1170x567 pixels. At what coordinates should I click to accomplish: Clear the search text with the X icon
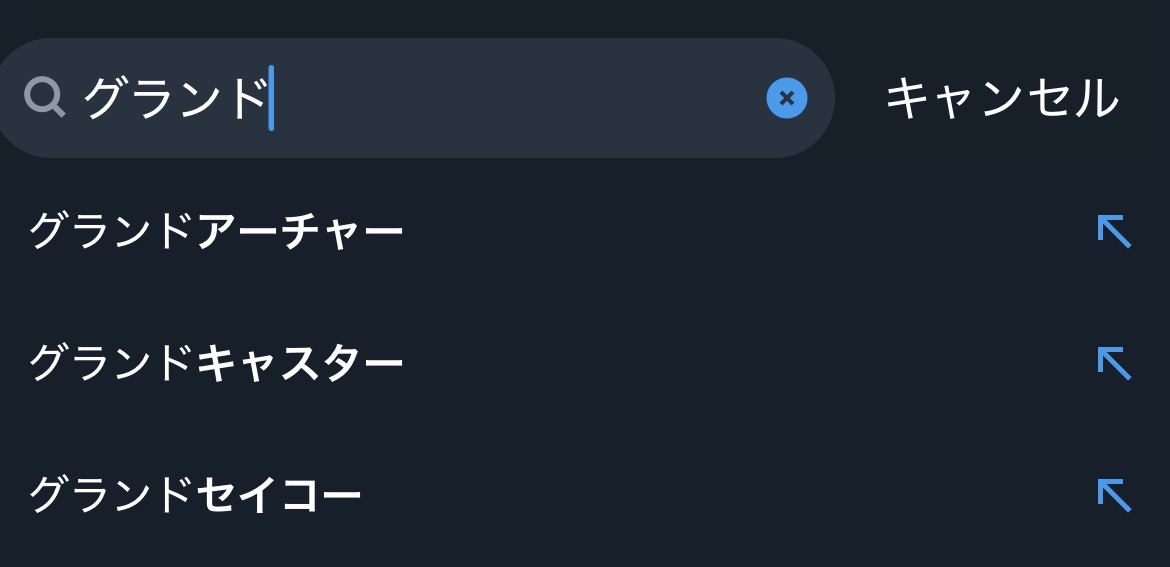(787, 98)
